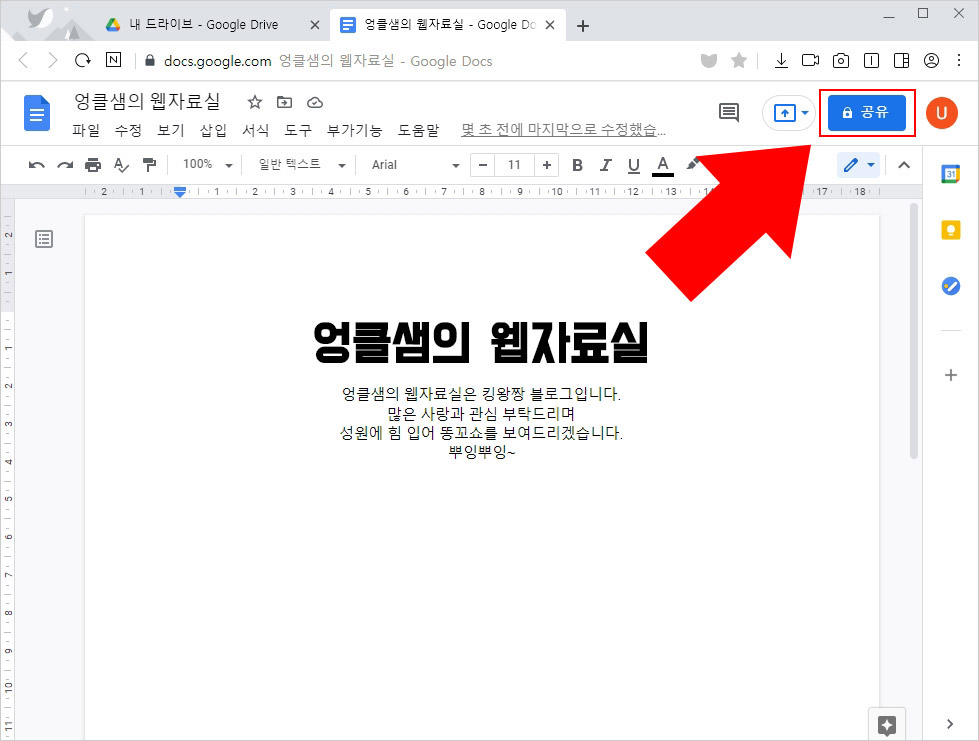The image size is (979, 741).
Task: Open the 도움말 menu
Action: click(418, 130)
